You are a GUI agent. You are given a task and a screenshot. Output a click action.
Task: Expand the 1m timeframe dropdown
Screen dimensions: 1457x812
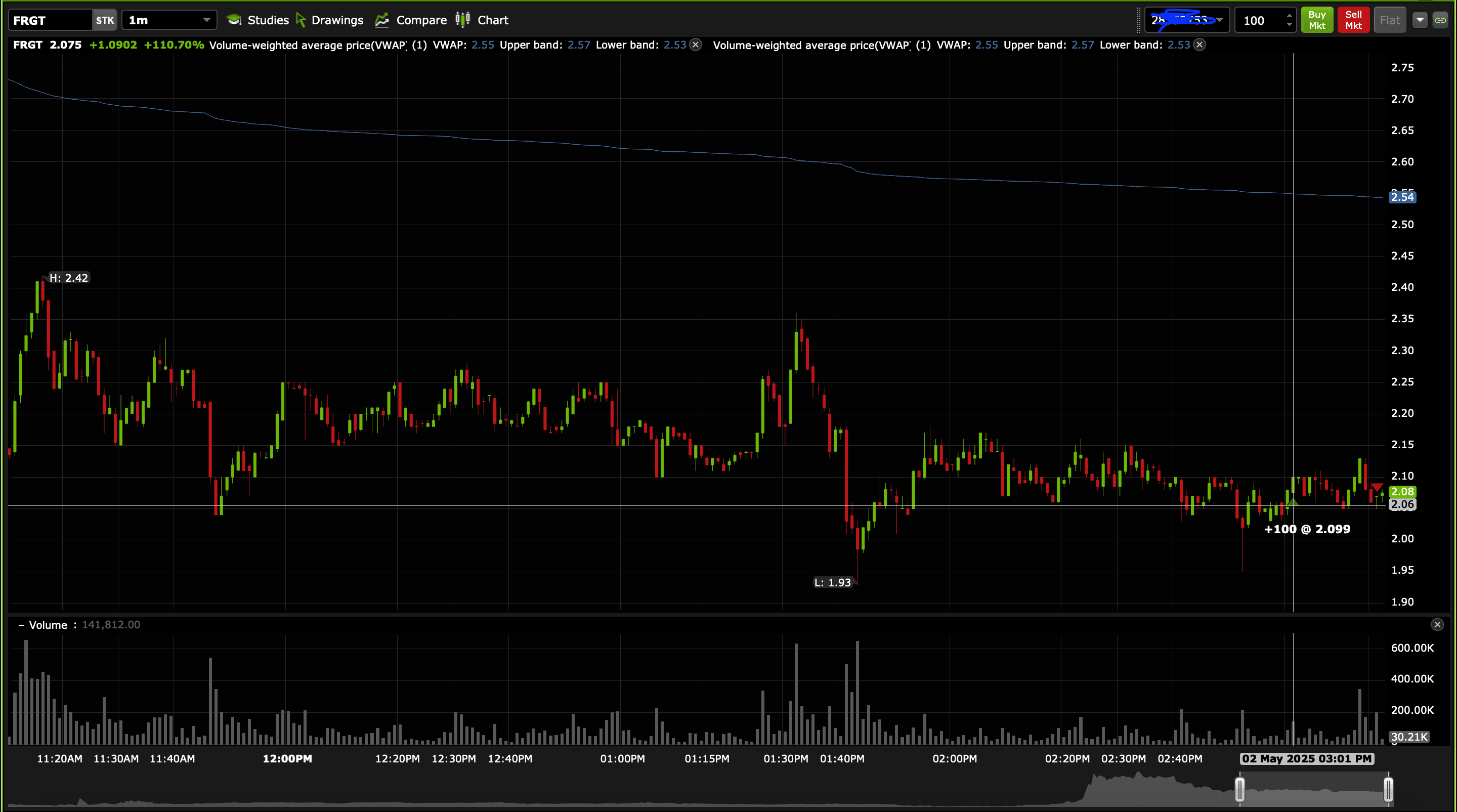tap(206, 20)
